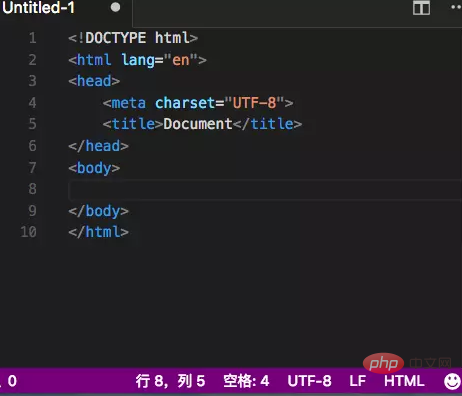Click the opening body tag on line 7
Image resolution: width=462 pixels, height=396 pixels.
click(94, 168)
